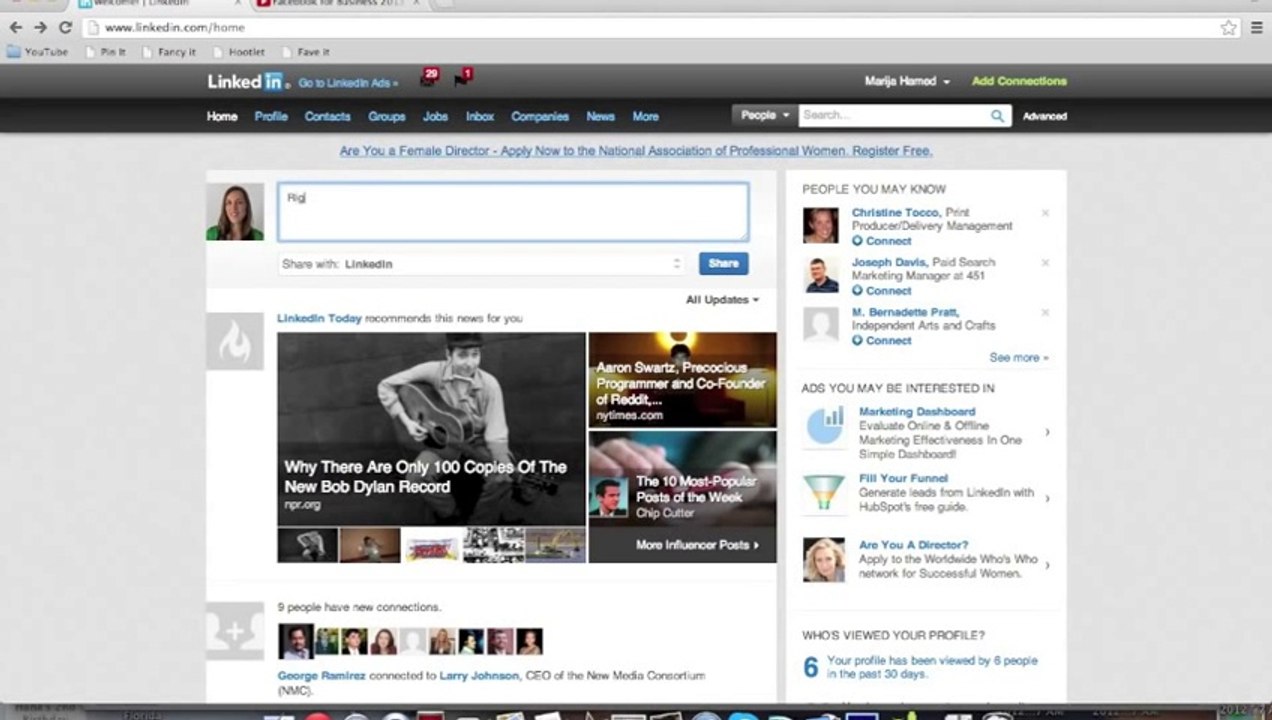Expand Are You A Director ad arrow
Screen dimensions: 1272x720
1047,565
